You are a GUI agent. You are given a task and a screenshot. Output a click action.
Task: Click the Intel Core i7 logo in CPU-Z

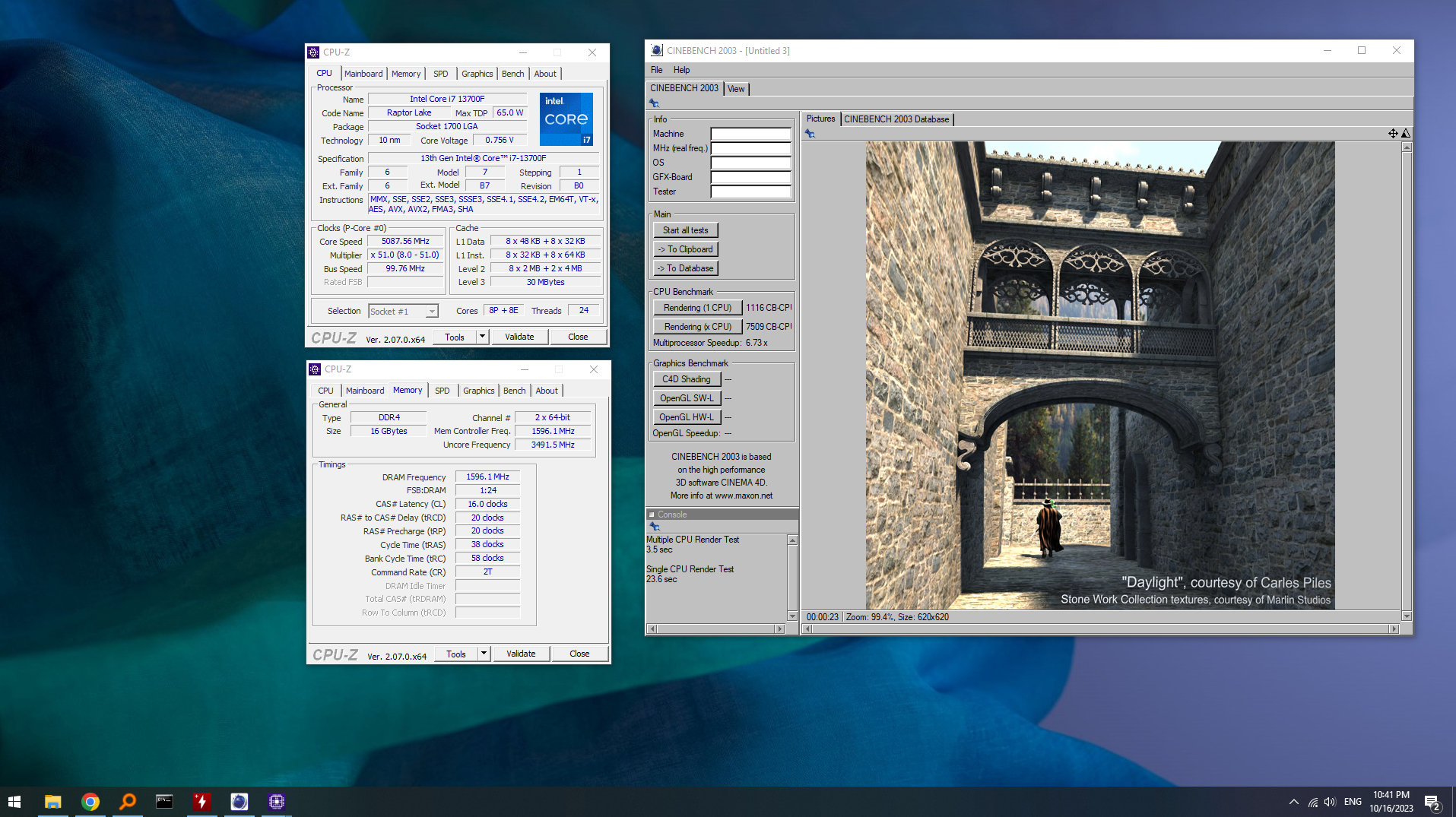[x=566, y=119]
